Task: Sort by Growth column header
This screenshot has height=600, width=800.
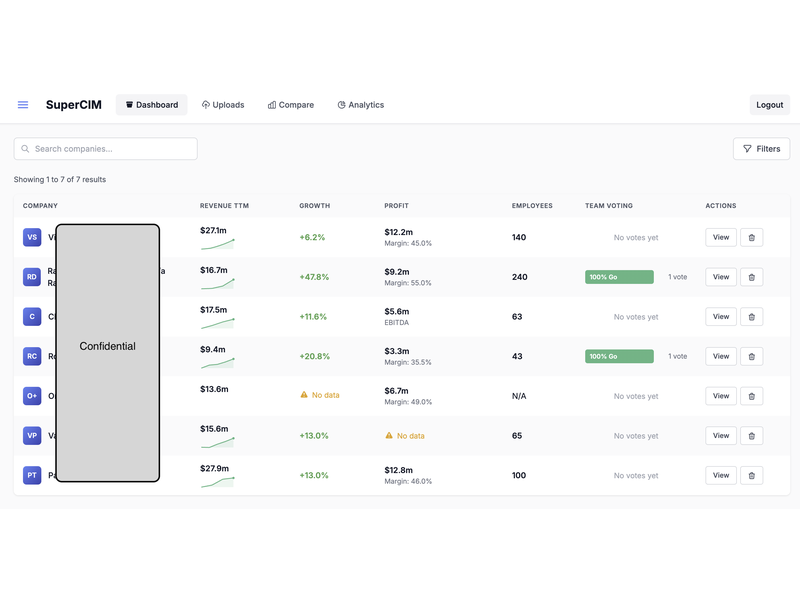Action: (x=314, y=206)
